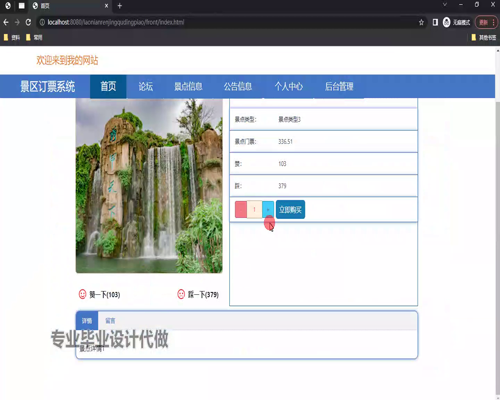Open the 公告信息 navigation item

coord(238,87)
